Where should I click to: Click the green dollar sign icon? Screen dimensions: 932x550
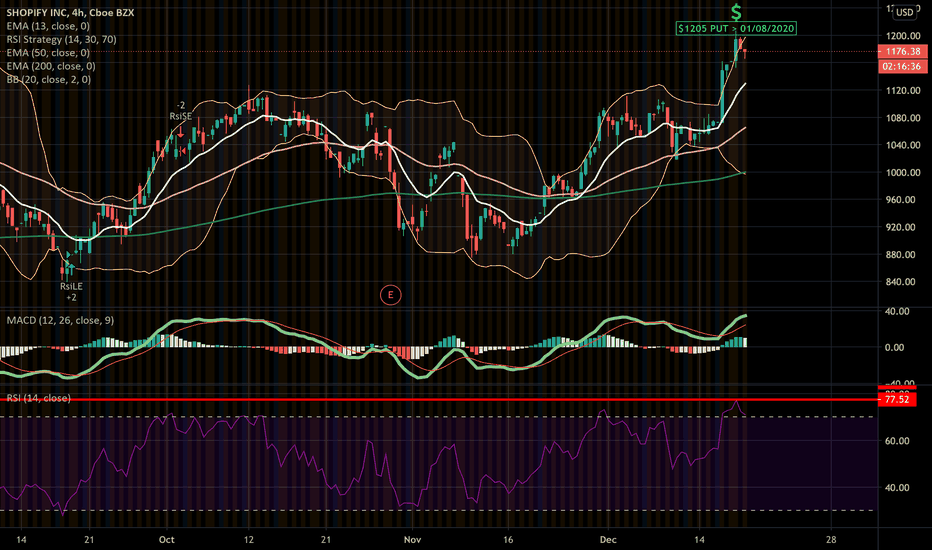[x=736, y=12]
